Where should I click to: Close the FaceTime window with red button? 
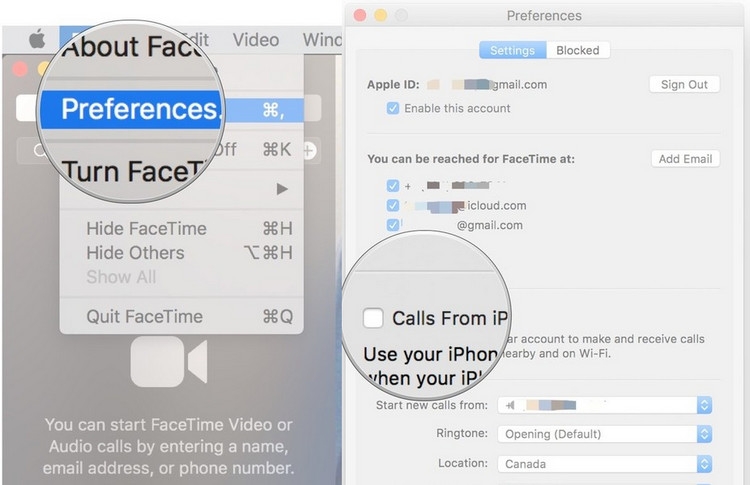20,69
